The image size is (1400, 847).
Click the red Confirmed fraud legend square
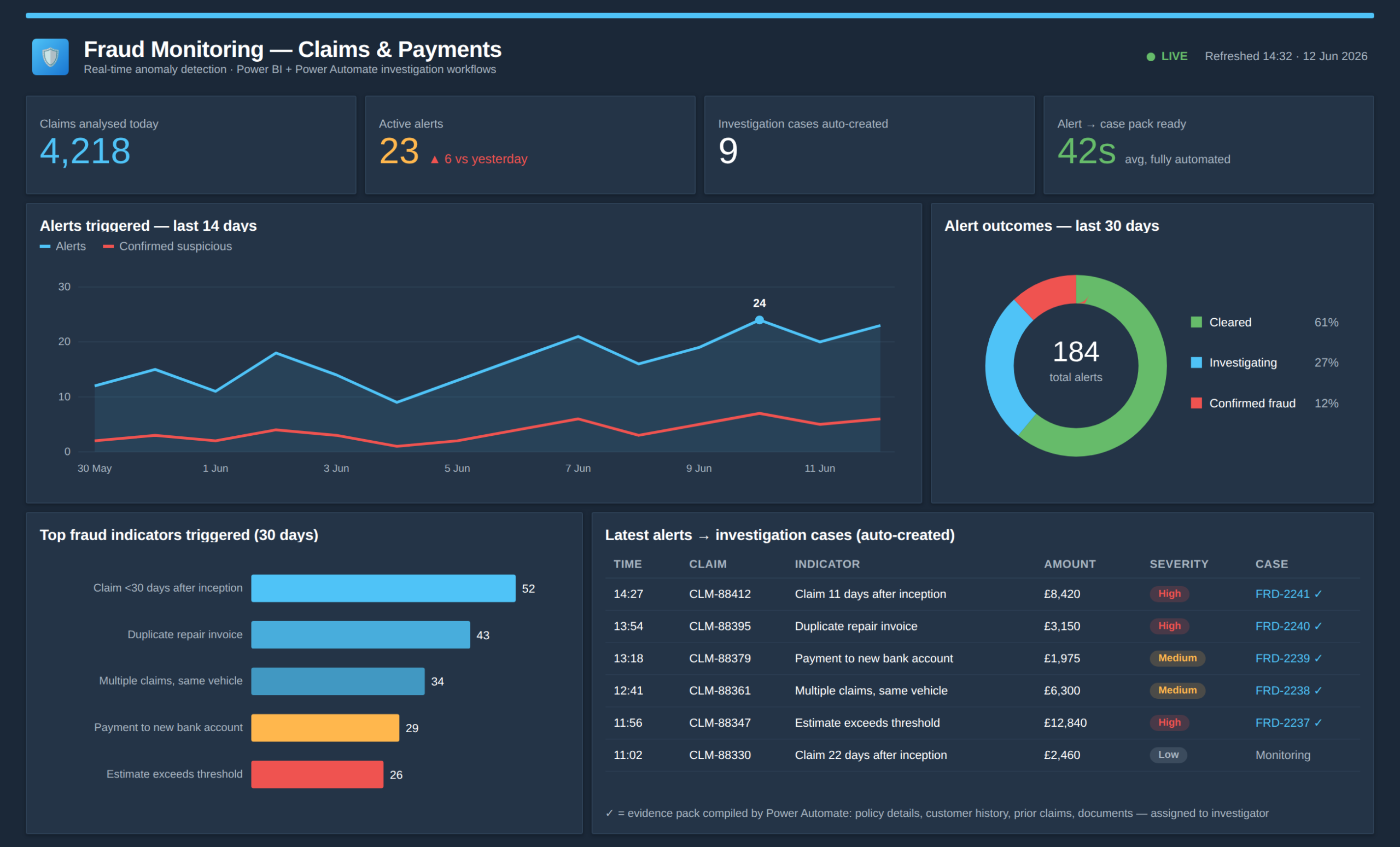tap(1196, 404)
